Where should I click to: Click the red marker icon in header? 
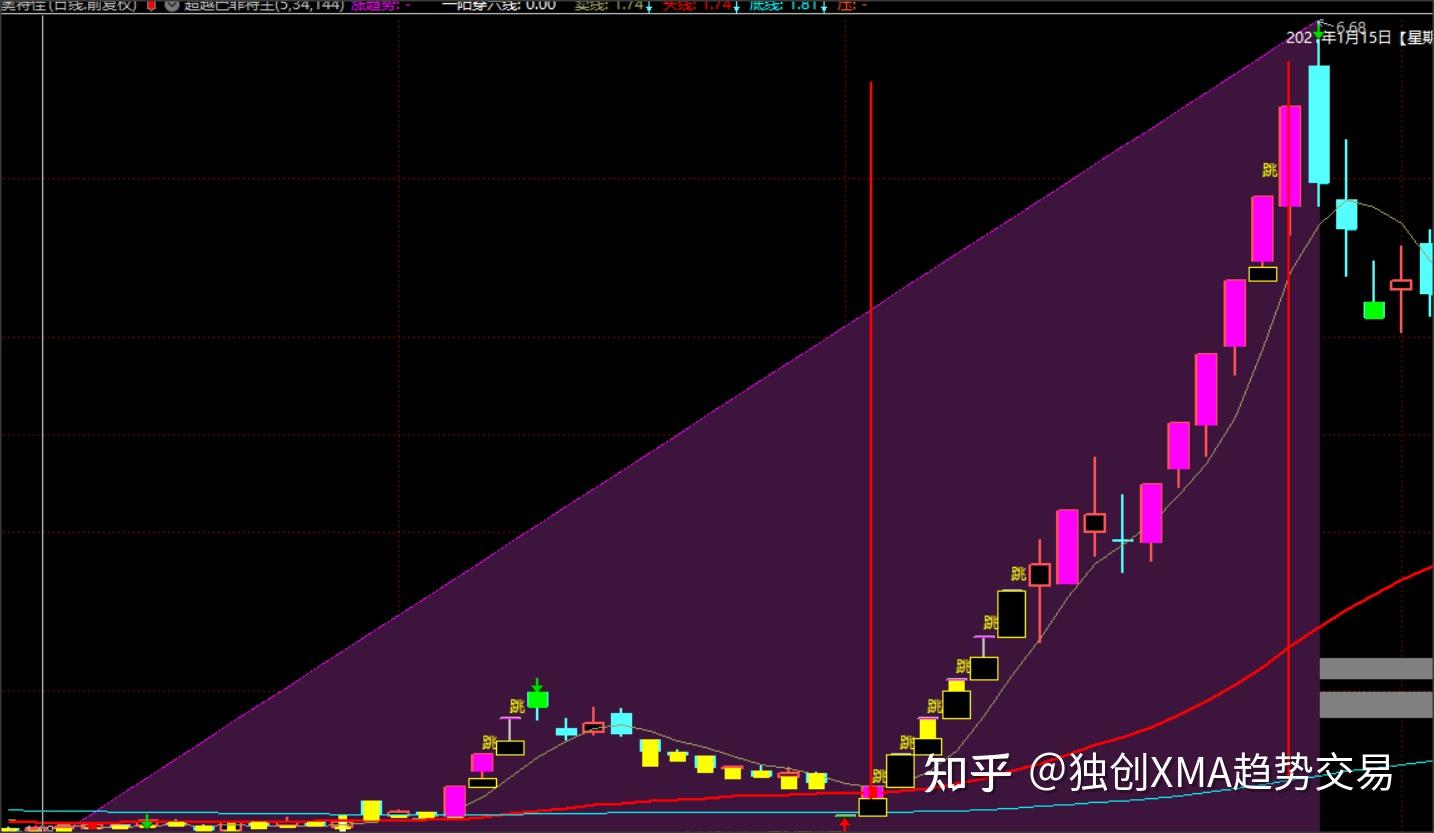point(151,5)
